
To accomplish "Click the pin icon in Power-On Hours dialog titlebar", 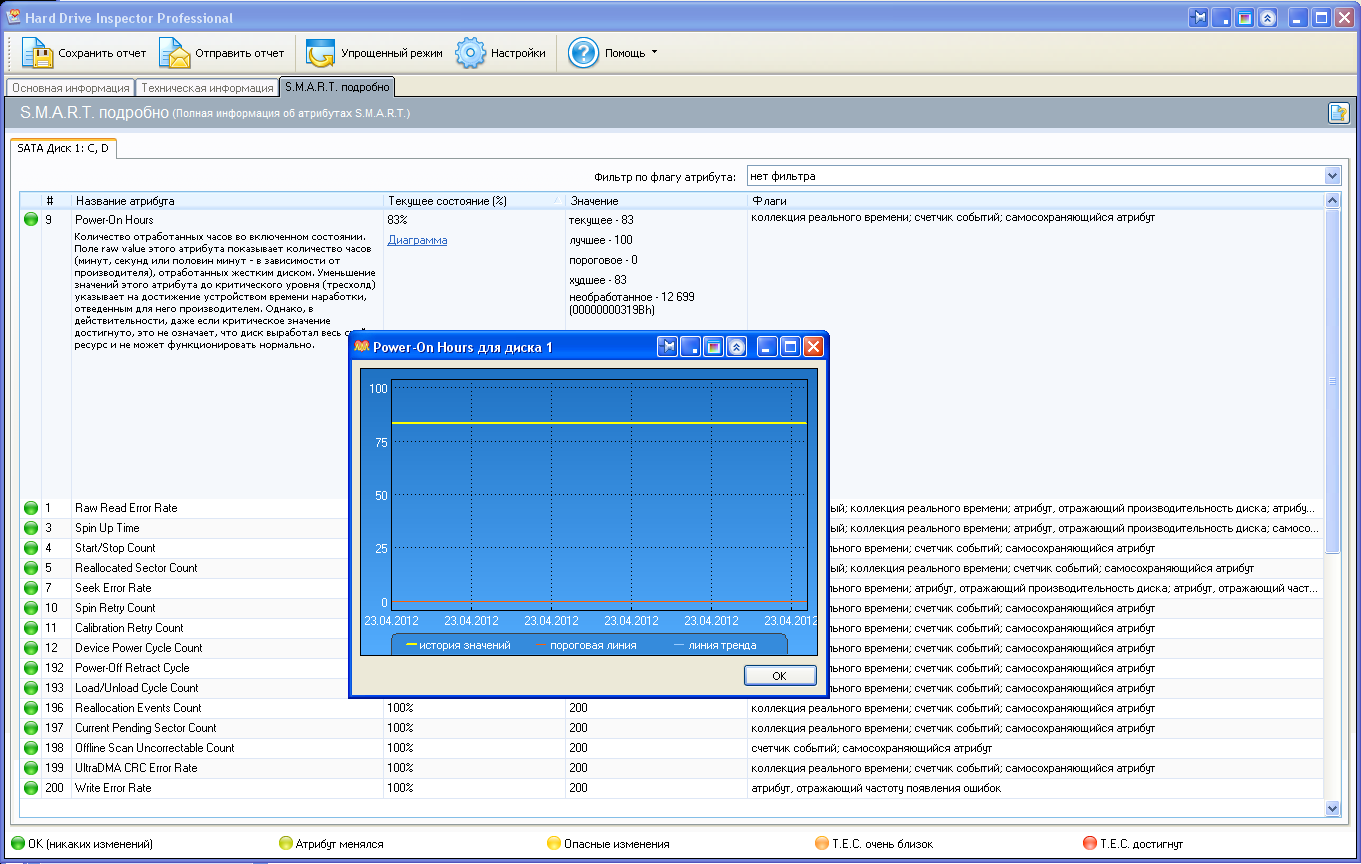I will [x=668, y=347].
